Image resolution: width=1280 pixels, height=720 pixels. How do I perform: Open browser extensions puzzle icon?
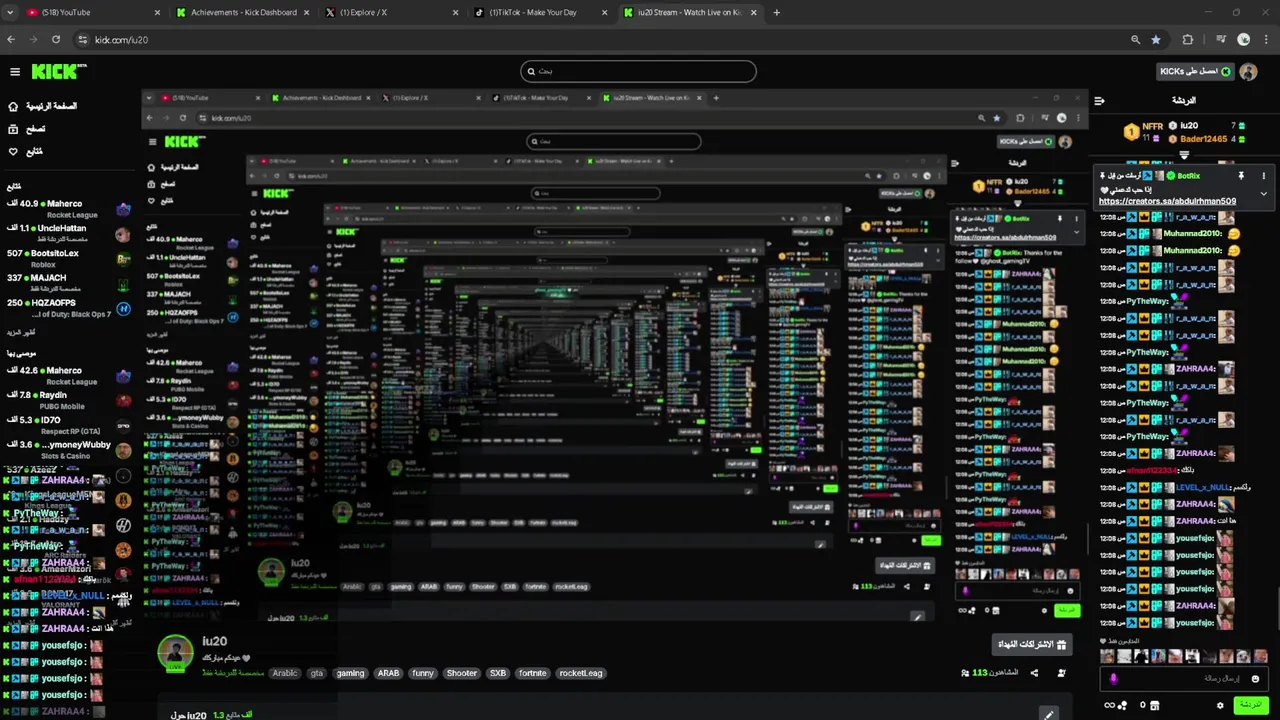[1188, 39]
